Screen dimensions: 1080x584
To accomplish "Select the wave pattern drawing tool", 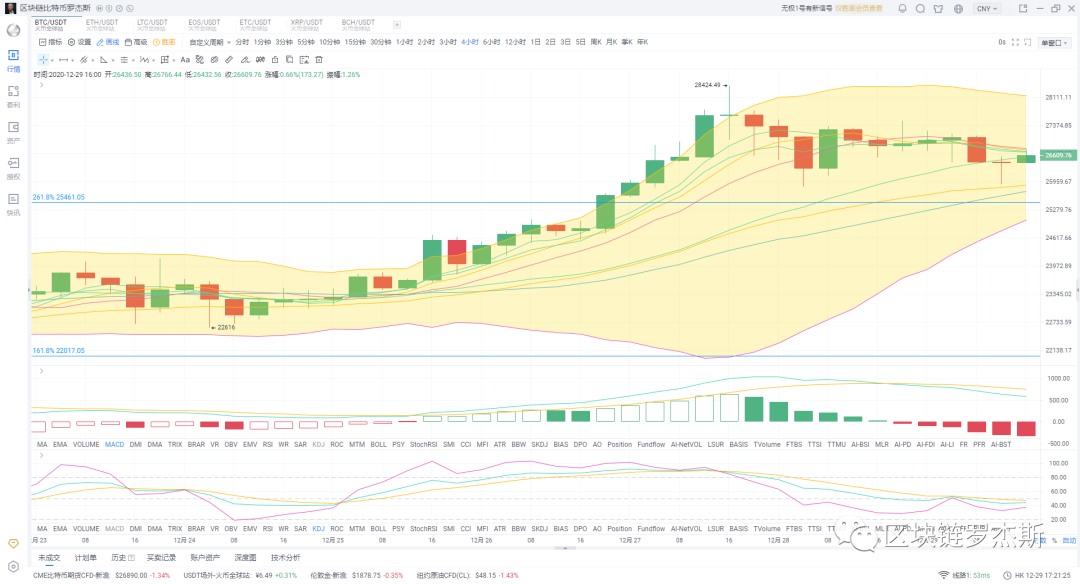I will (x=145, y=60).
